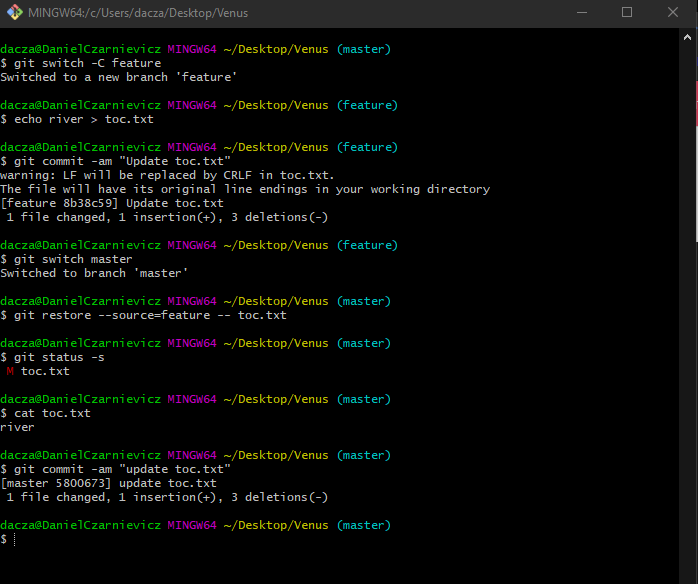Maximize the MINGW64 terminal window
This screenshot has height=584, width=698.
tap(627, 13)
